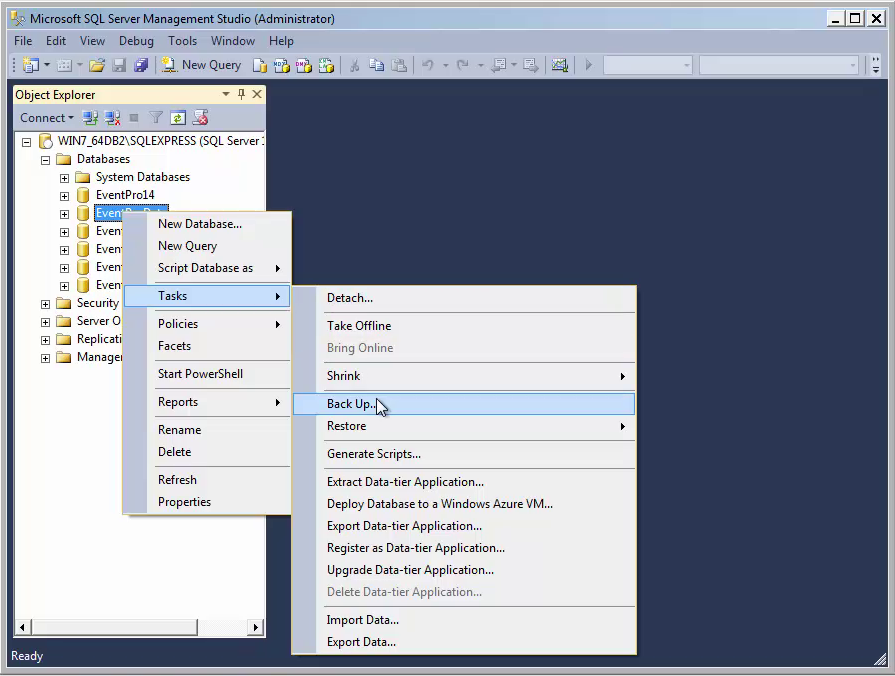Click the delete-style icon at Object Explorer toolbar end

point(200,118)
